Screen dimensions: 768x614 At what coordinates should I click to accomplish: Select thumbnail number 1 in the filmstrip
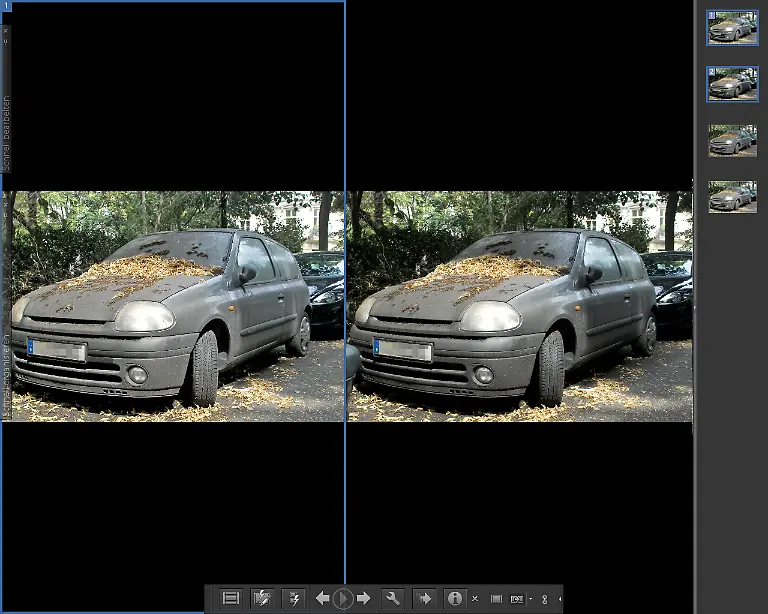pyautogui.click(x=732, y=27)
